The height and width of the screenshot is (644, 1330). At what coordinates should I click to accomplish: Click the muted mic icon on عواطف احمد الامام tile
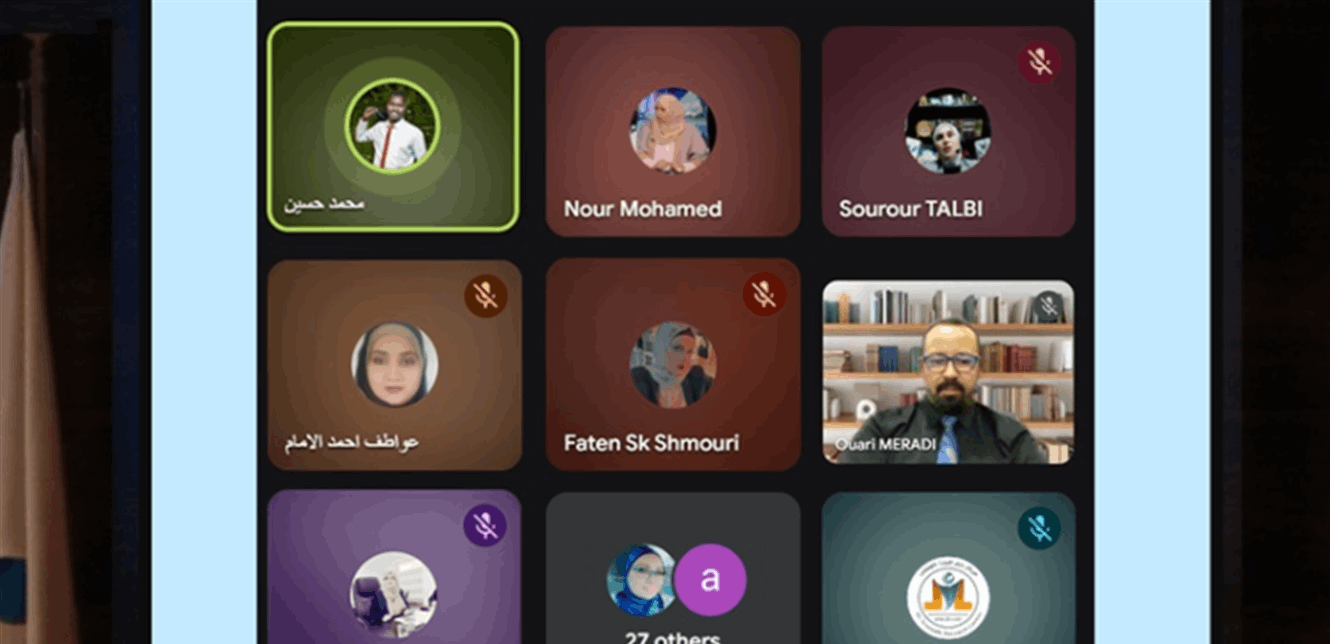[x=486, y=296]
